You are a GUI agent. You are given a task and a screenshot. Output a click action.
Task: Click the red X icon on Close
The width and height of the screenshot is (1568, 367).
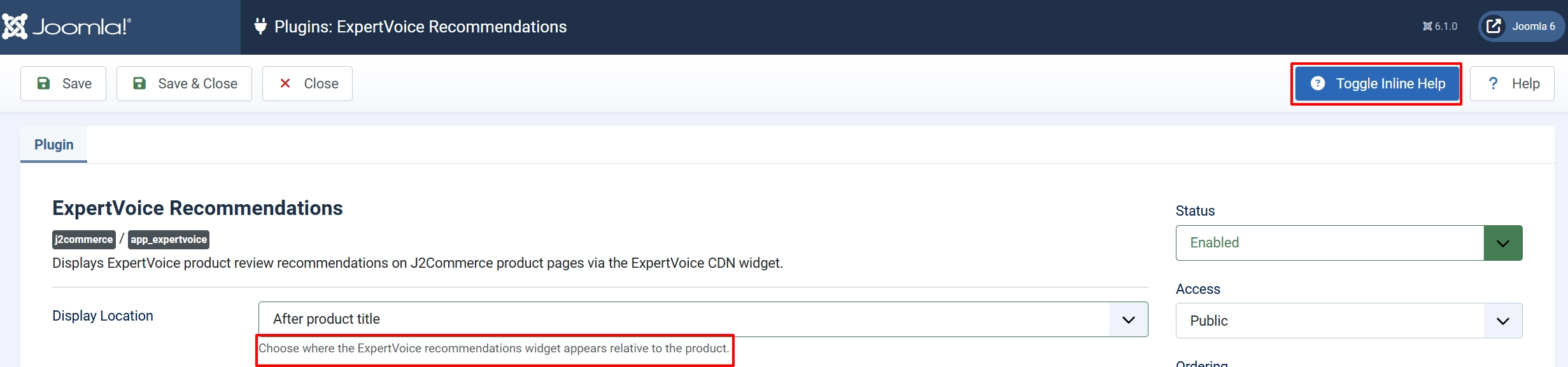click(x=285, y=83)
